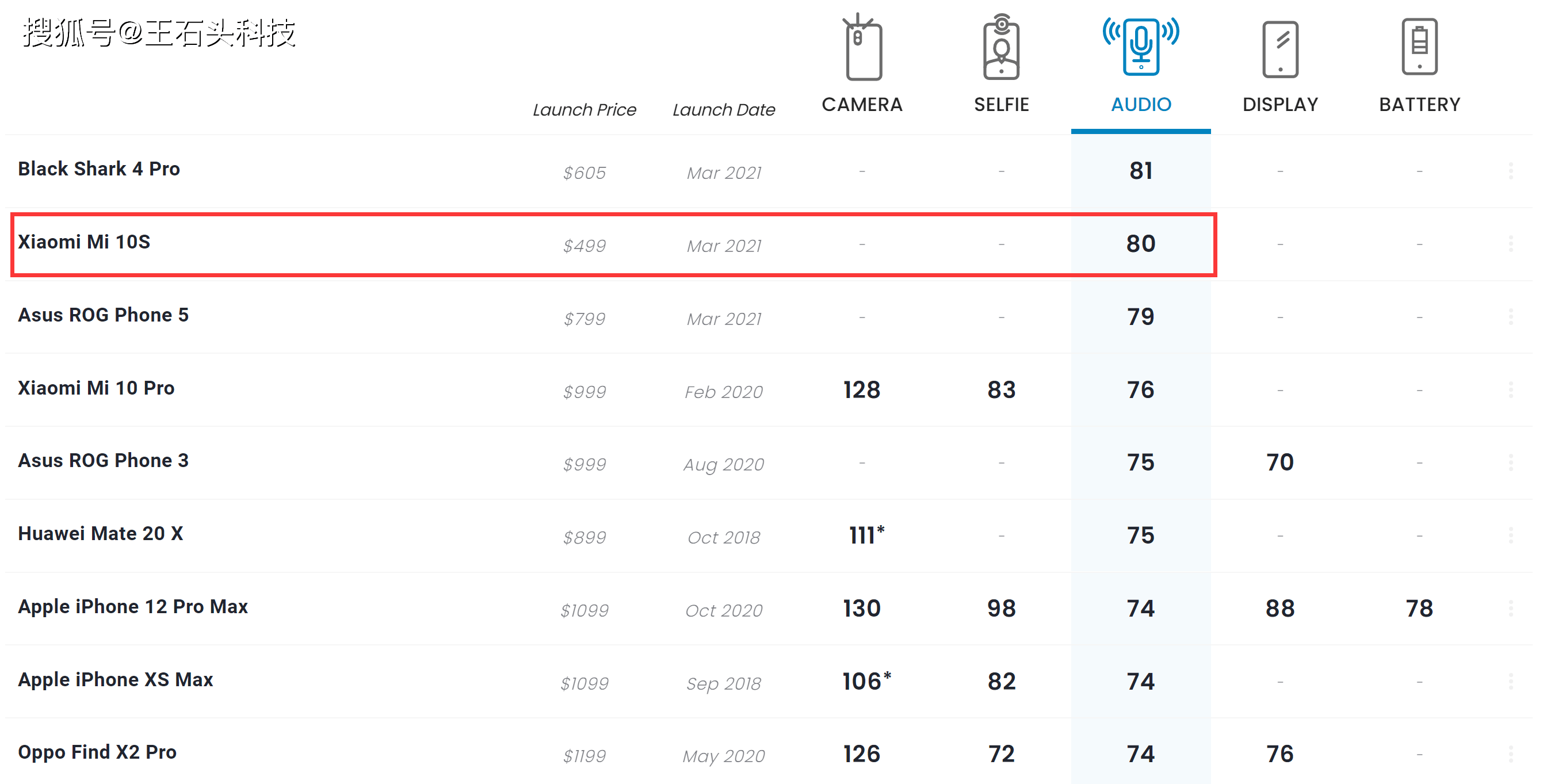Click the Aug 2020 launch date

(724, 465)
